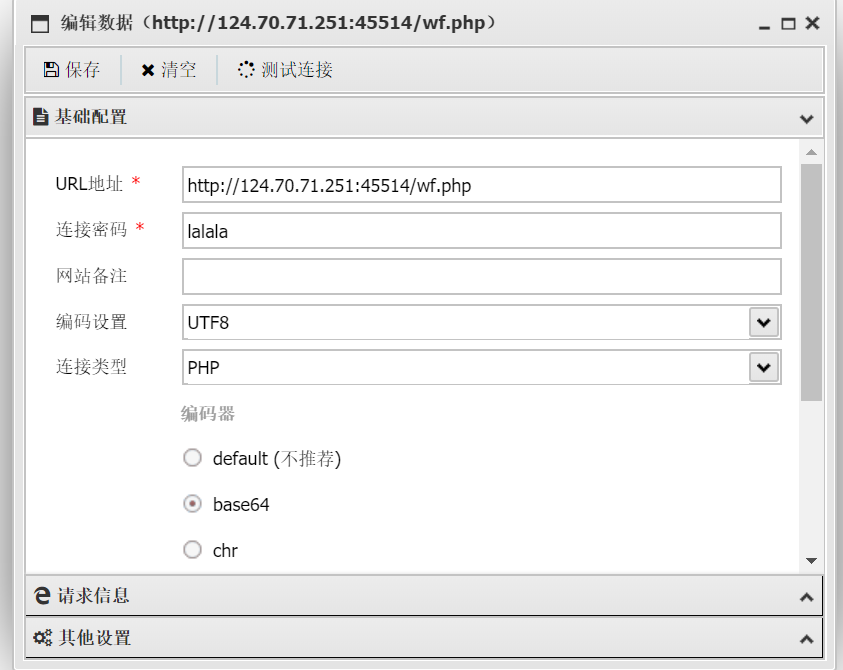Select the default encoder radio button

click(x=192, y=458)
